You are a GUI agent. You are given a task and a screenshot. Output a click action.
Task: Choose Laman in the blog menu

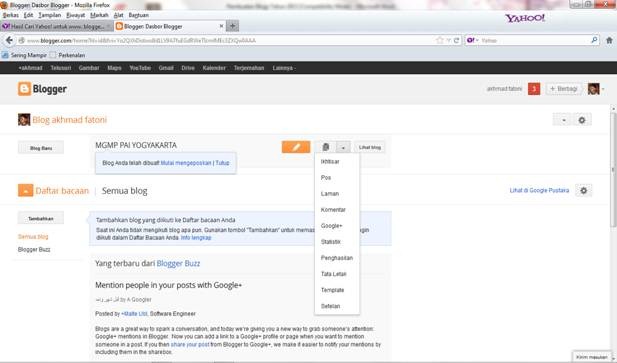(x=330, y=194)
